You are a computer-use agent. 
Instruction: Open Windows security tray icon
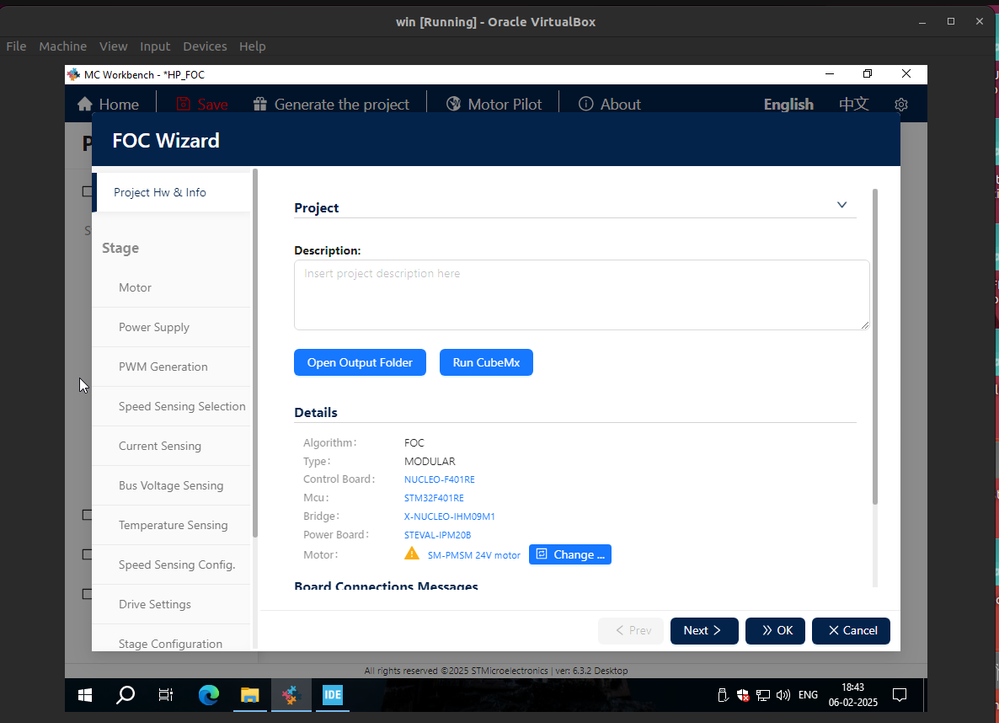(x=742, y=695)
